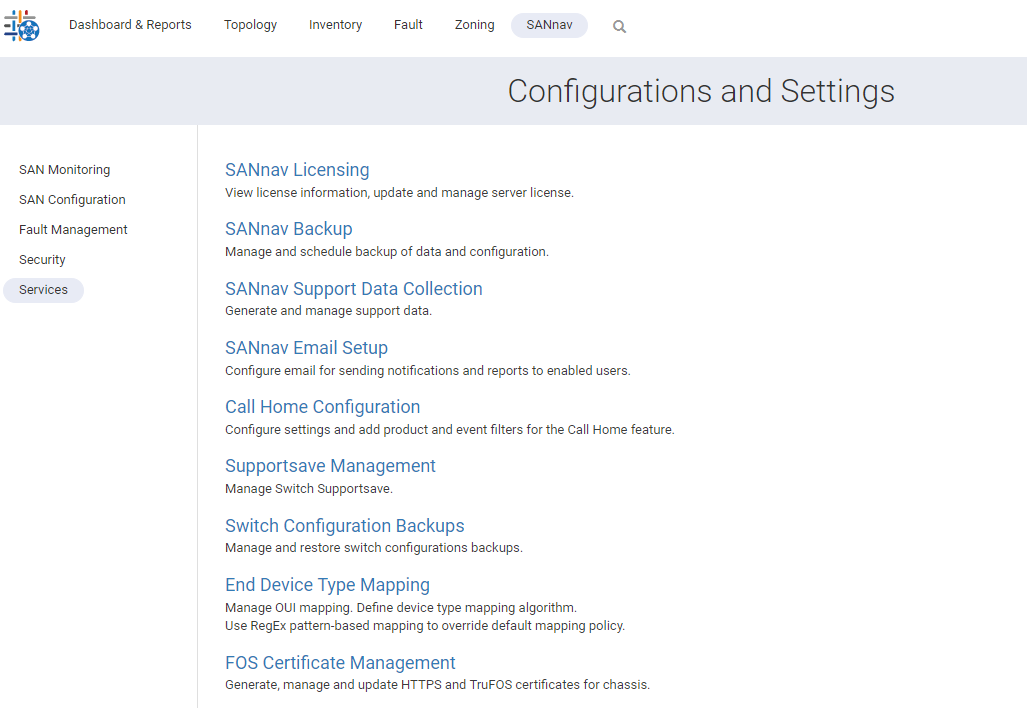
Task: Open the Zoning menu
Action: (x=474, y=25)
